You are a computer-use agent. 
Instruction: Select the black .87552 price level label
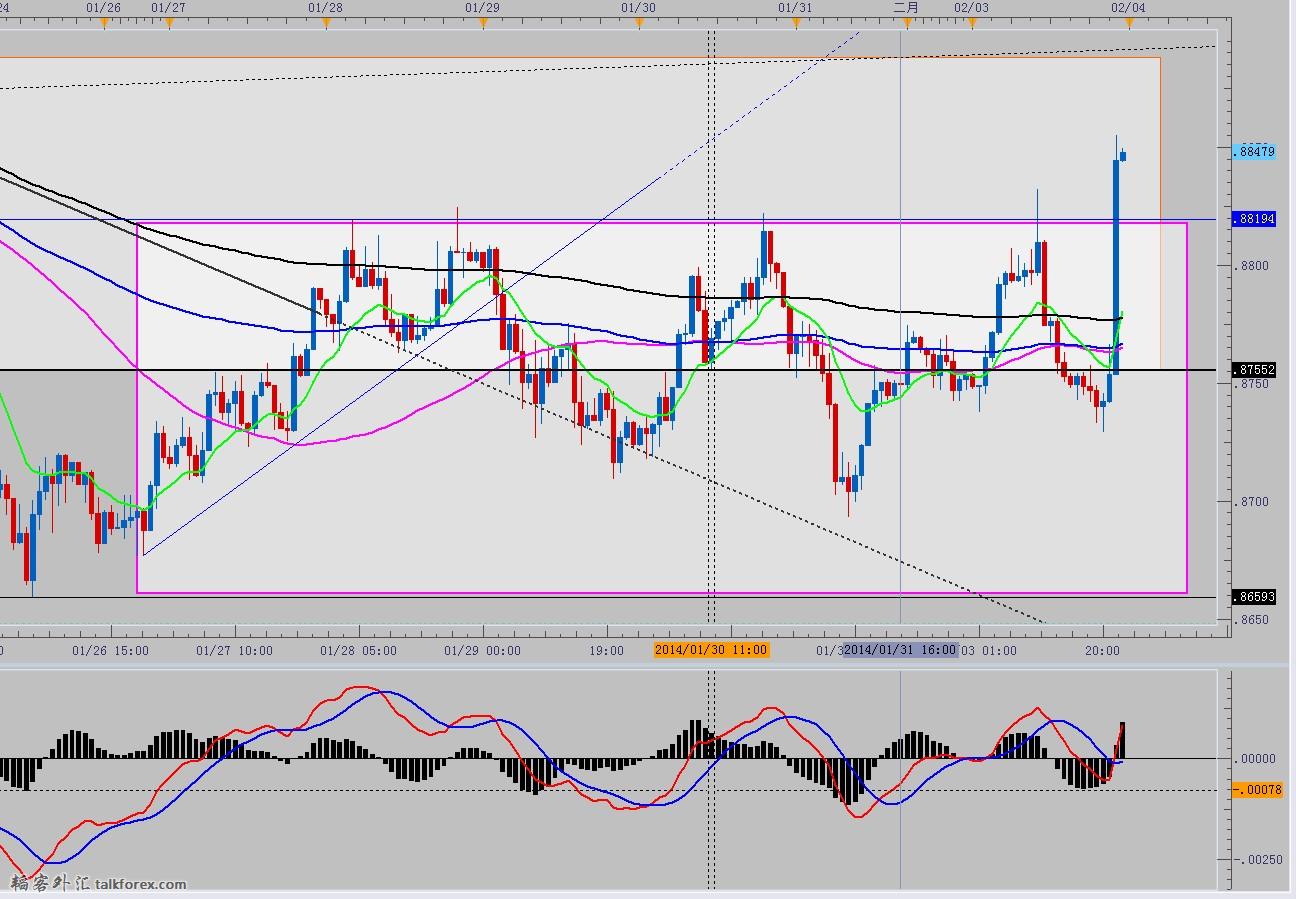1254,370
